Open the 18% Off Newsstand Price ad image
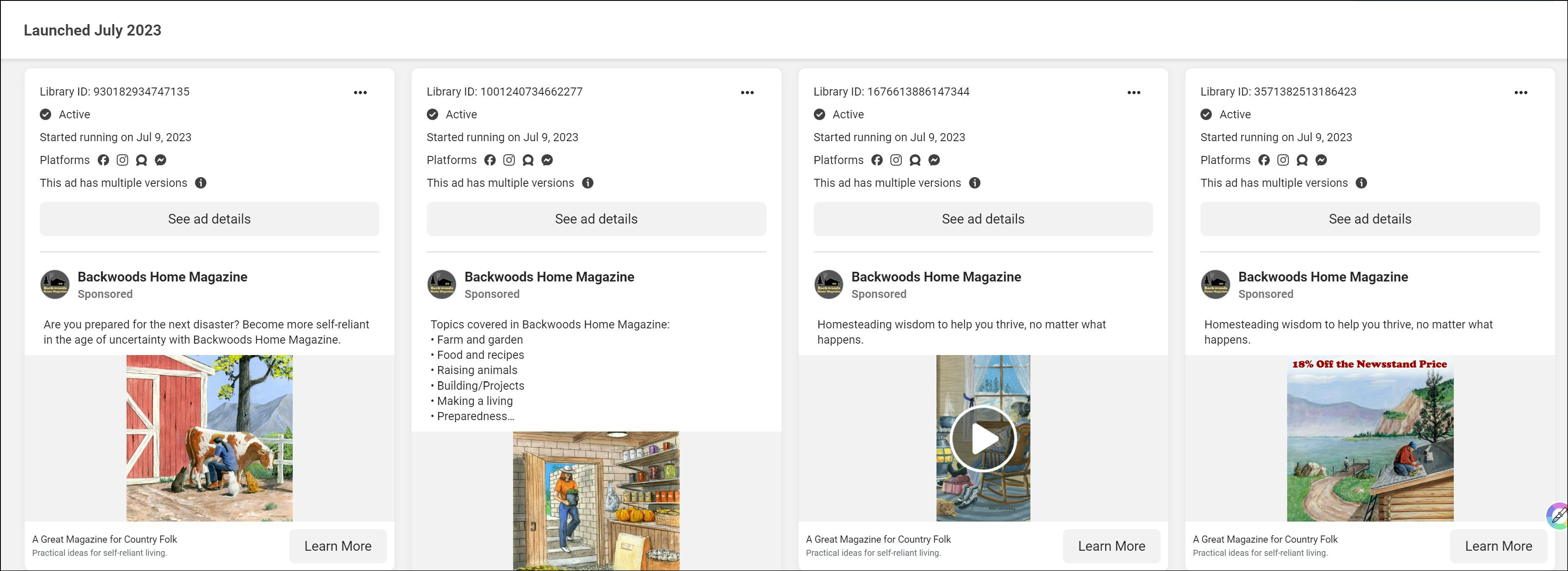Viewport: 1568px width, 571px height. [1370, 438]
